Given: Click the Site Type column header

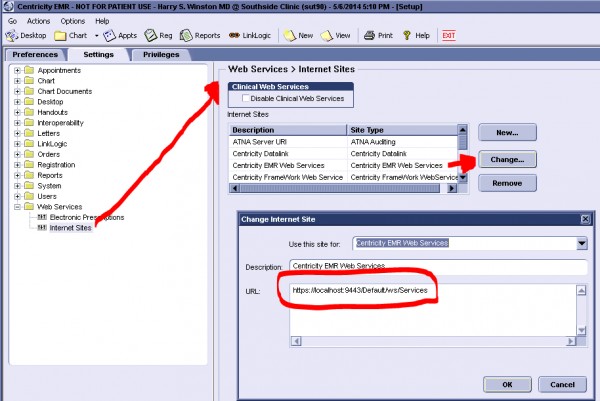Looking at the screenshot, I should coord(402,130).
